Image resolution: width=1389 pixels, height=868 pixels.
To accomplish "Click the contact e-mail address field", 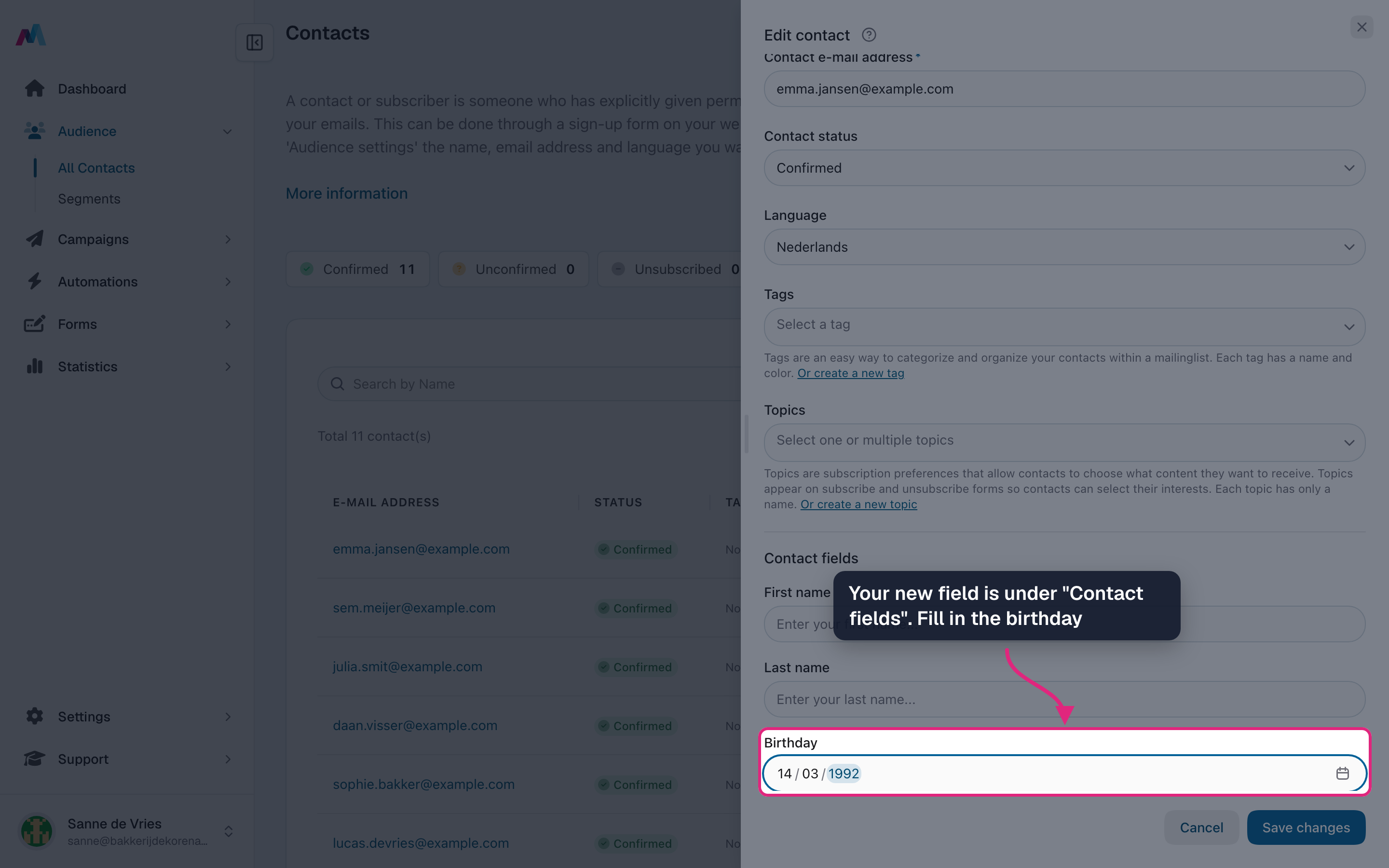I will coord(1064,88).
